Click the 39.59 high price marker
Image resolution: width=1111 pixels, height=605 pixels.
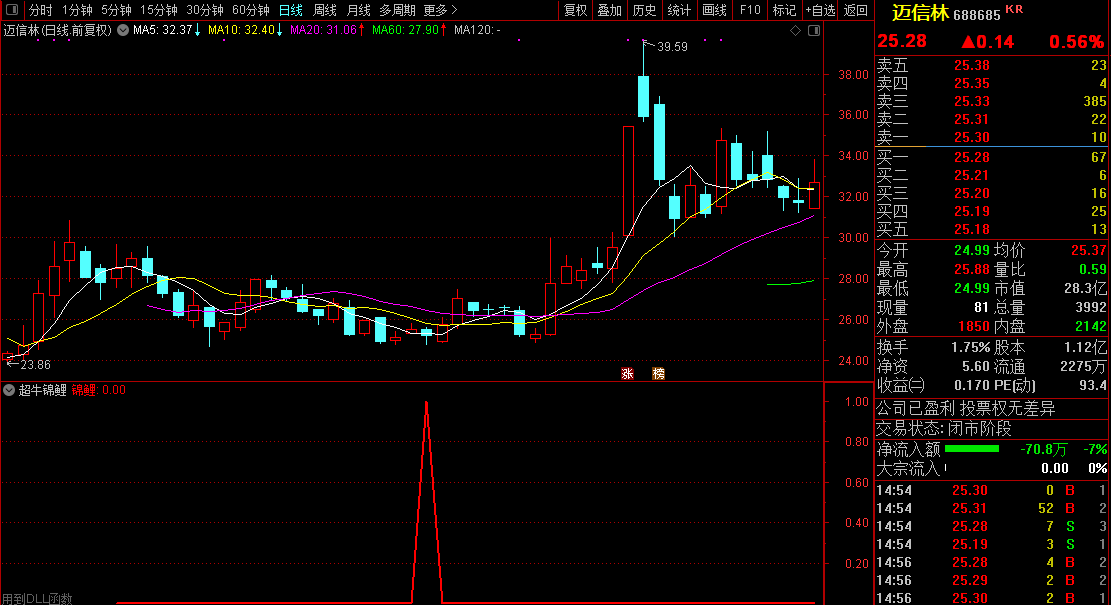[672, 46]
